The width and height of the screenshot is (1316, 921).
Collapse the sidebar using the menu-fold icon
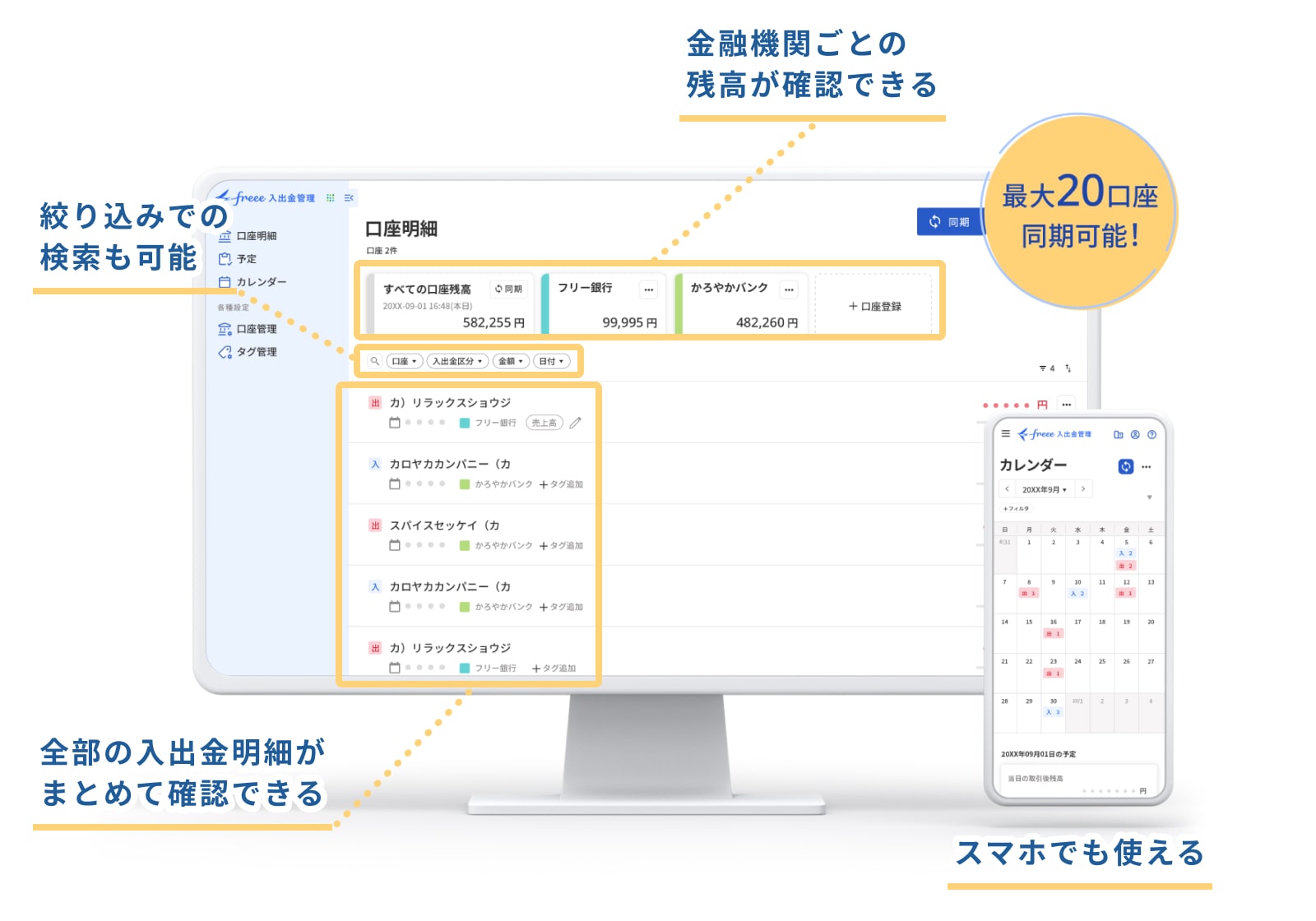tap(349, 198)
